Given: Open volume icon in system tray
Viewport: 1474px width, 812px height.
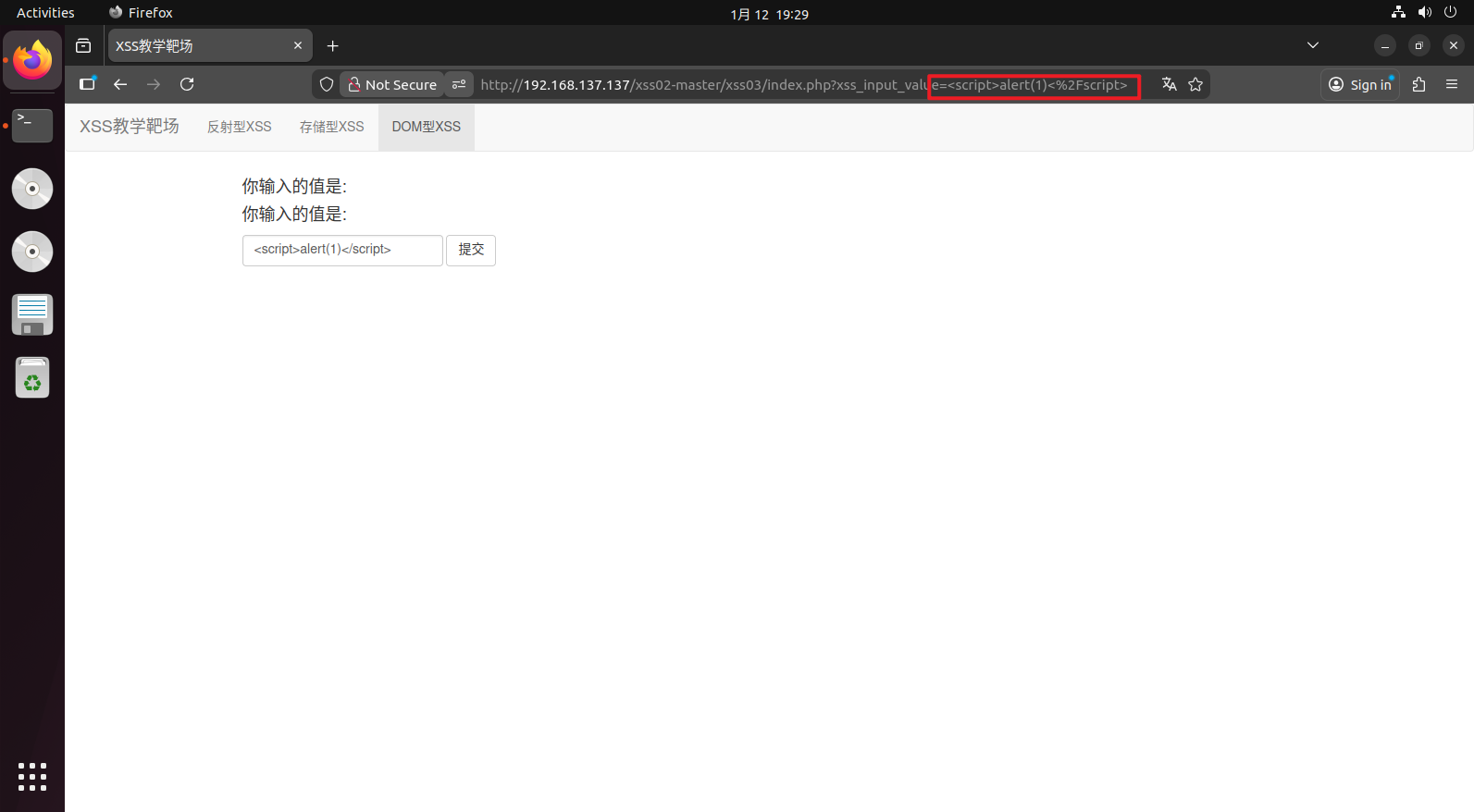Looking at the screenshot, I should tap(1424, 12).
